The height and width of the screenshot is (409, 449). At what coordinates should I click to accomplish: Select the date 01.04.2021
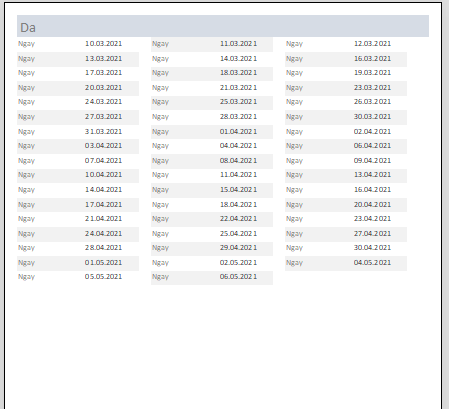pyautogui.click(x=238, y=132)
